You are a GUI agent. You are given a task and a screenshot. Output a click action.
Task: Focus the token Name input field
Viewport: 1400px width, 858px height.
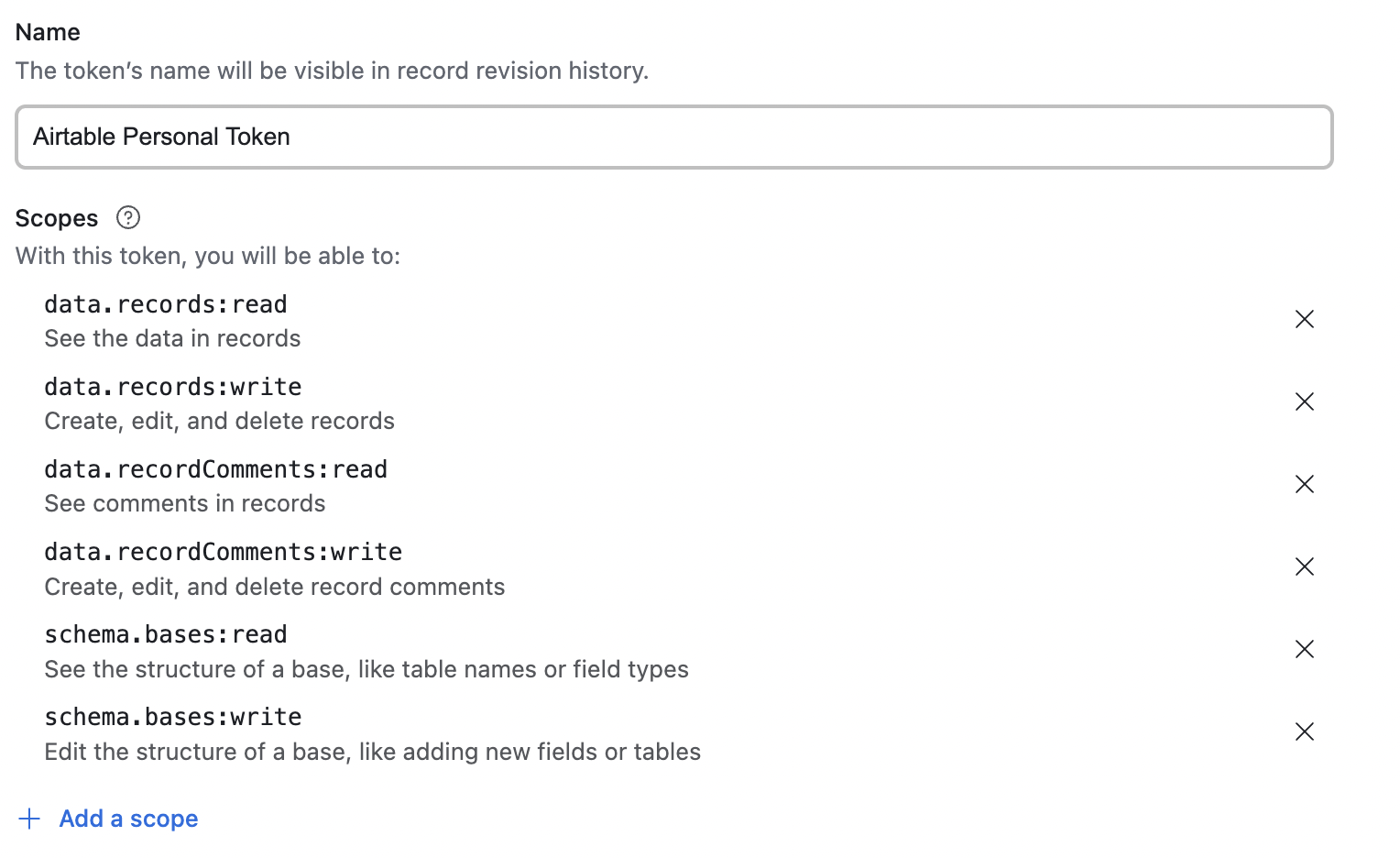(674, 137)
